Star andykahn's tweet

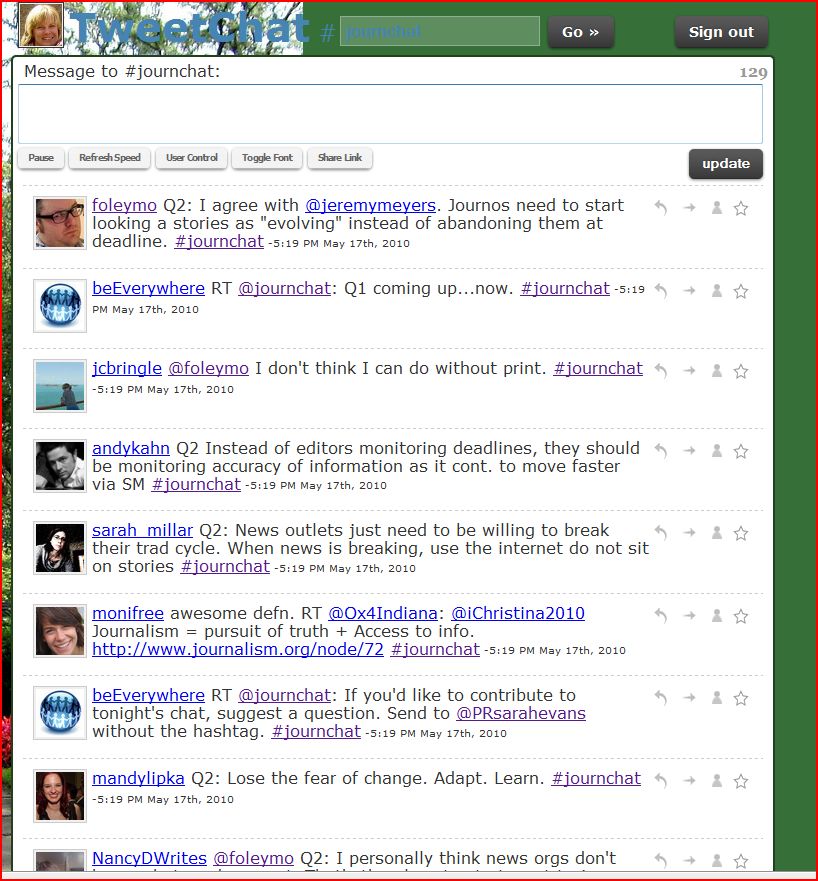point(741,451)
